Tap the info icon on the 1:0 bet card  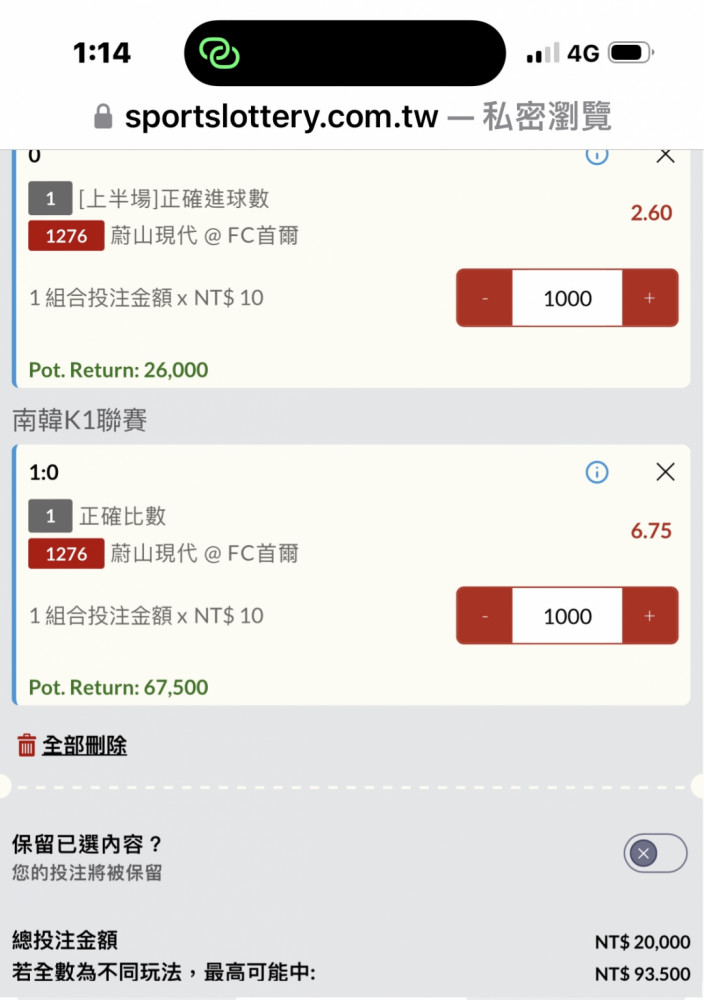pos(597,472)
